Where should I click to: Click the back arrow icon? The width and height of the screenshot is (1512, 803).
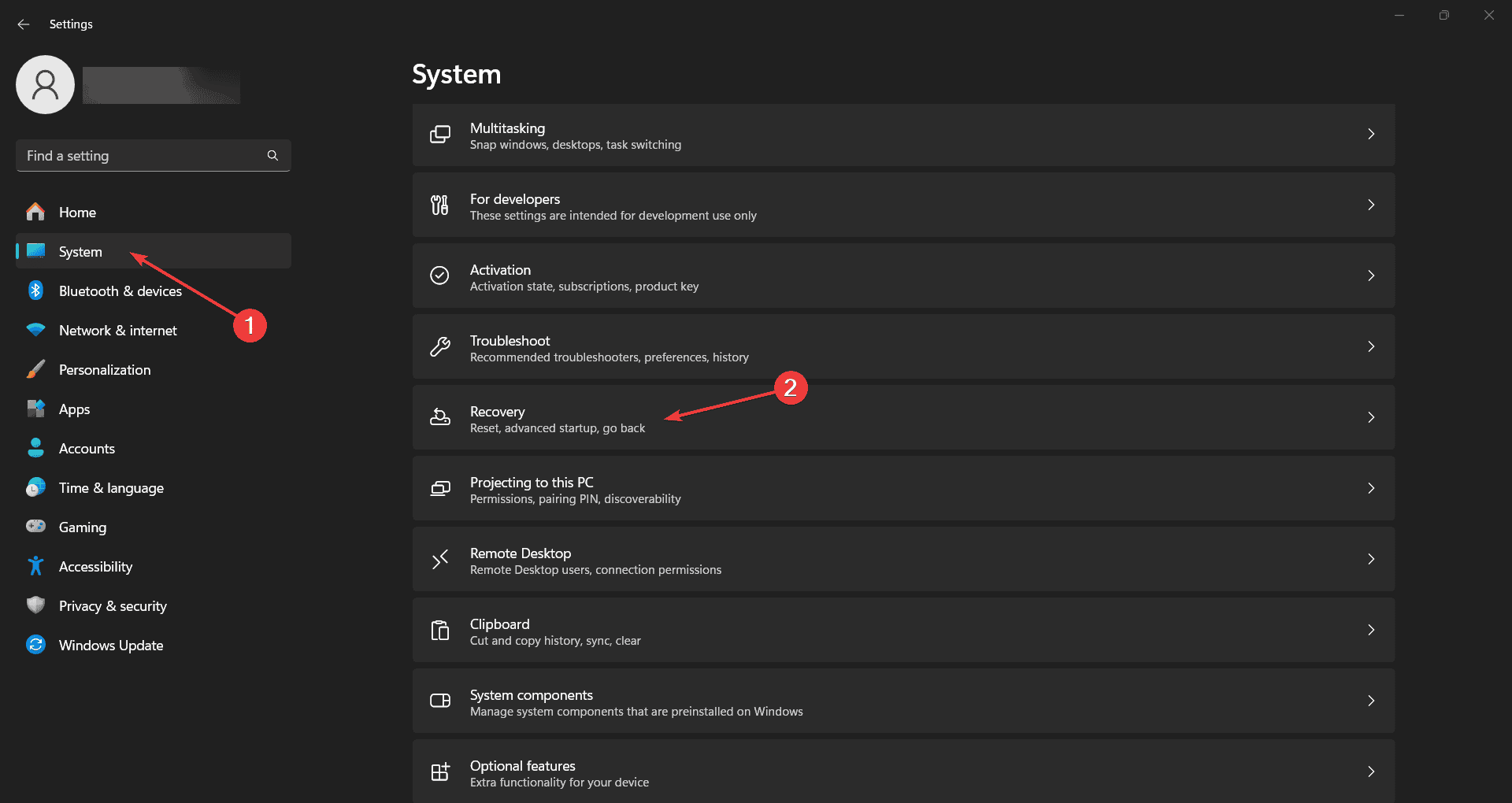click(24, 24)
